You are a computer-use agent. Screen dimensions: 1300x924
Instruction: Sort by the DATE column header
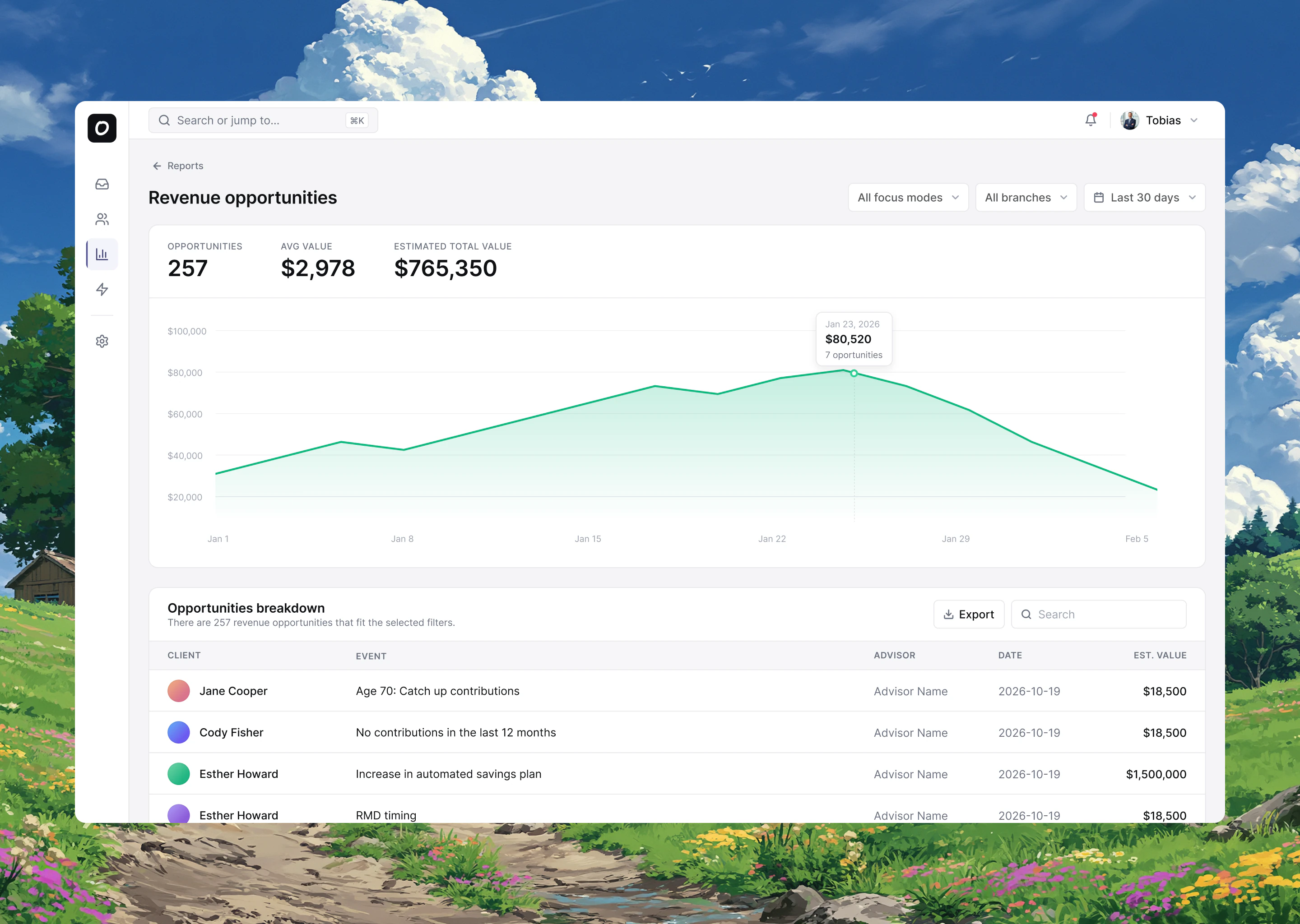tap(1010, 656)
